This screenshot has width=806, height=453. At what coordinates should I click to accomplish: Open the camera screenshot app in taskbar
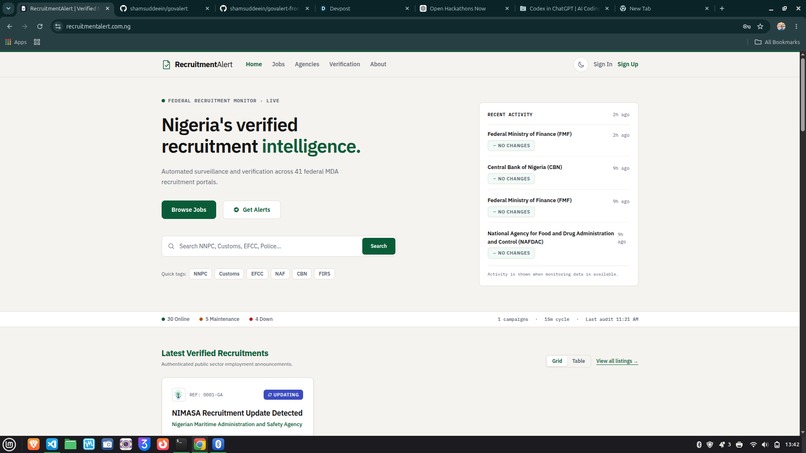[x=107, y=444]
